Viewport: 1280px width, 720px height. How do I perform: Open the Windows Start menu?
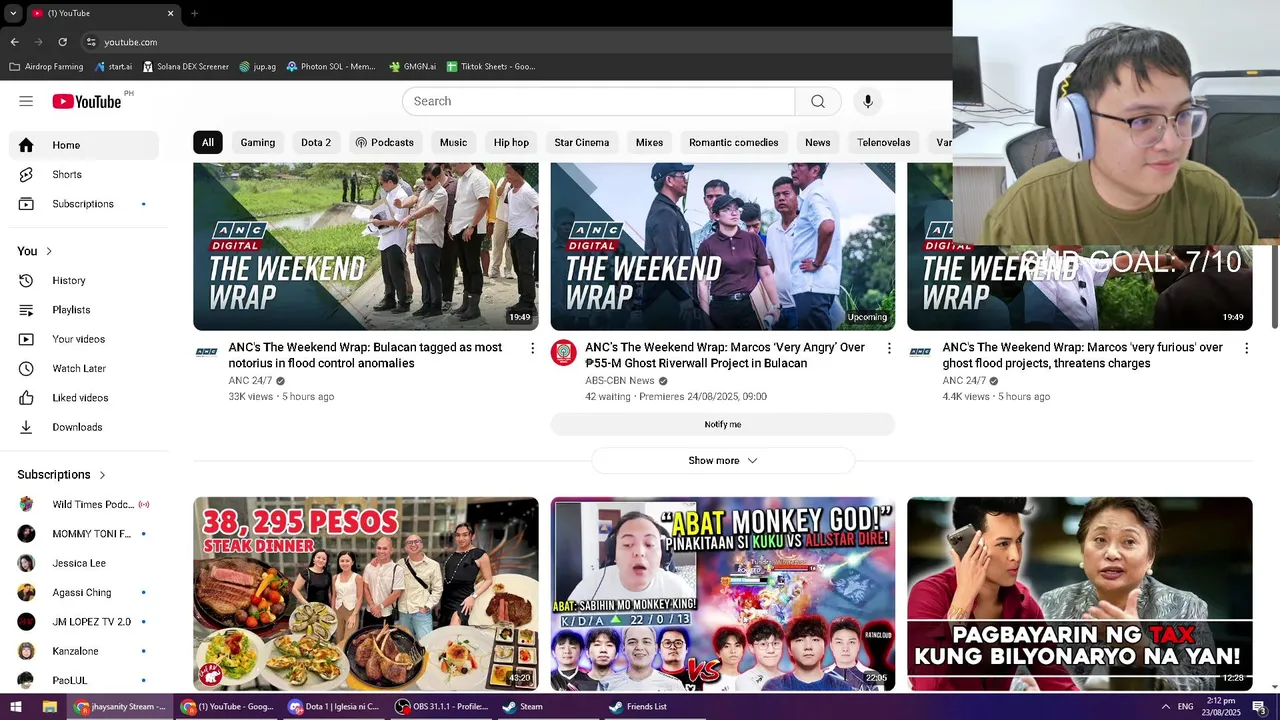coord(16,706)
